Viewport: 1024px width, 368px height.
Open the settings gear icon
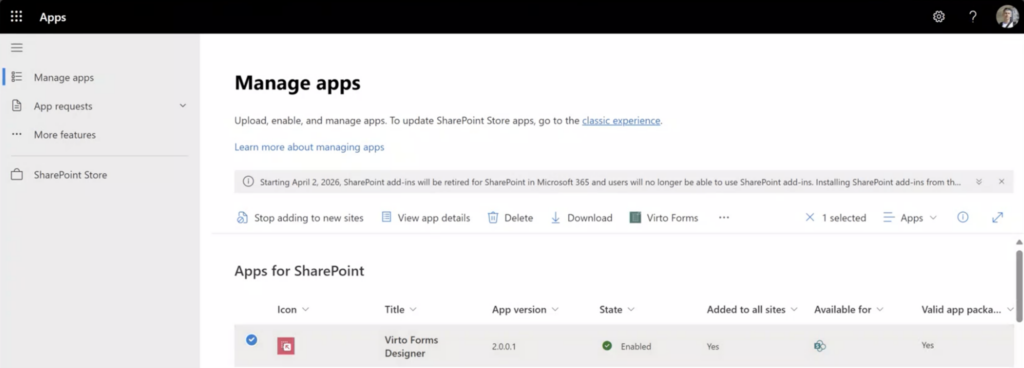pos(938,17)
